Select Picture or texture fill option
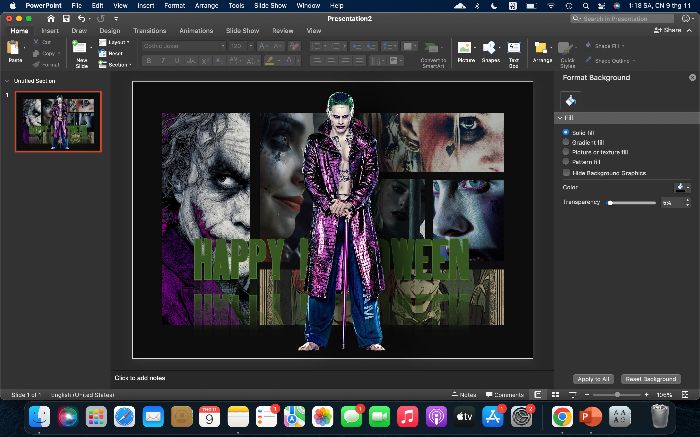The image size is (700, 437). [x=566, y=152]
